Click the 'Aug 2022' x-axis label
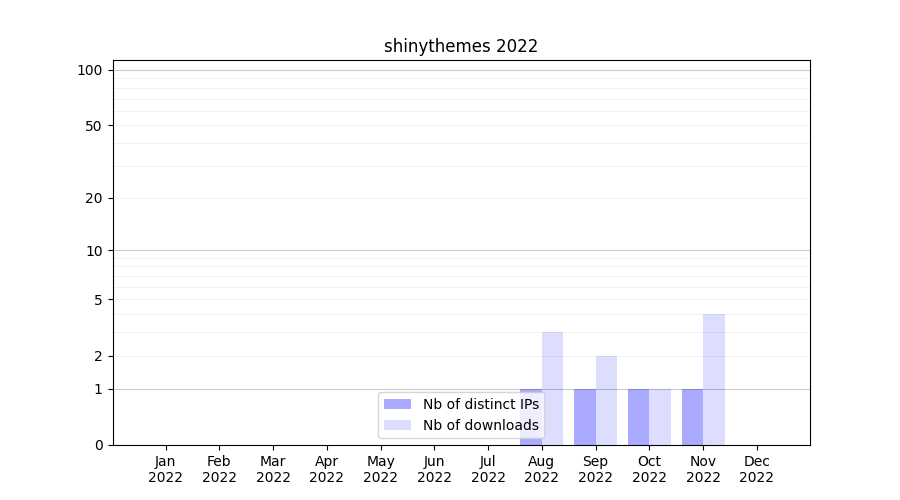 (x=541, y=469)
